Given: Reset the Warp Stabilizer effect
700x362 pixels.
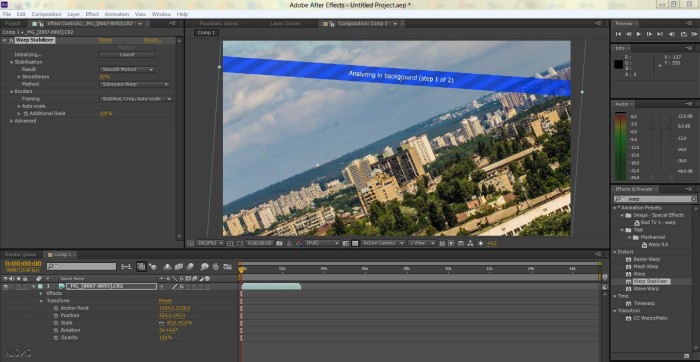Looking at the screenshot, I should point(105,40).
